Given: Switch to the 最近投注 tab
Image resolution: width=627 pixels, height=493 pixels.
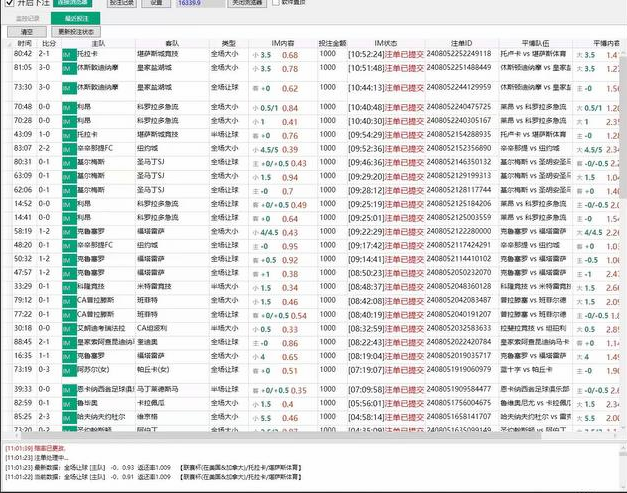Looking at the screenshot, I should click(x=77, y=18).
